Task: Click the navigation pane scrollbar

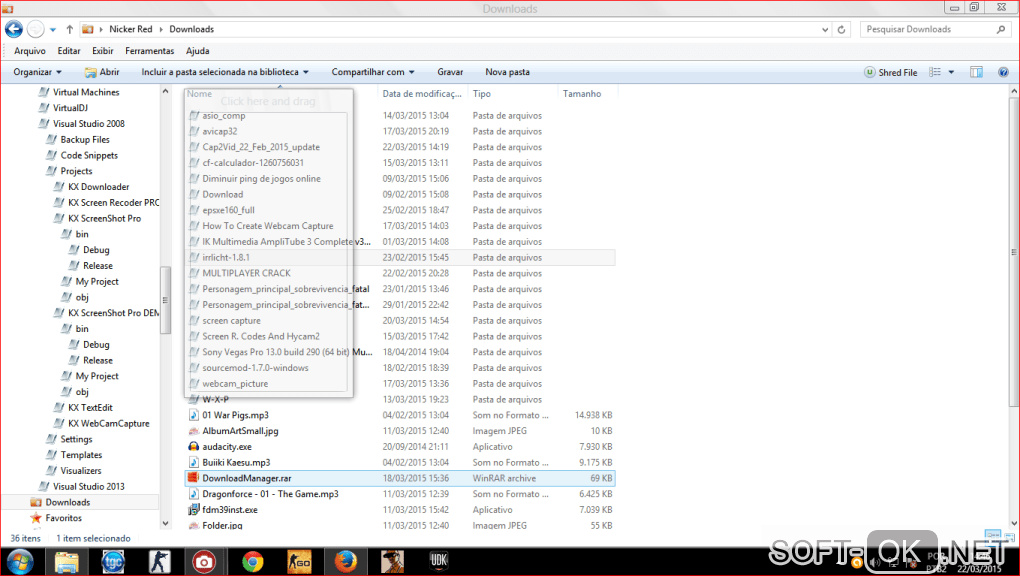Action: click(x=165, y=299)
